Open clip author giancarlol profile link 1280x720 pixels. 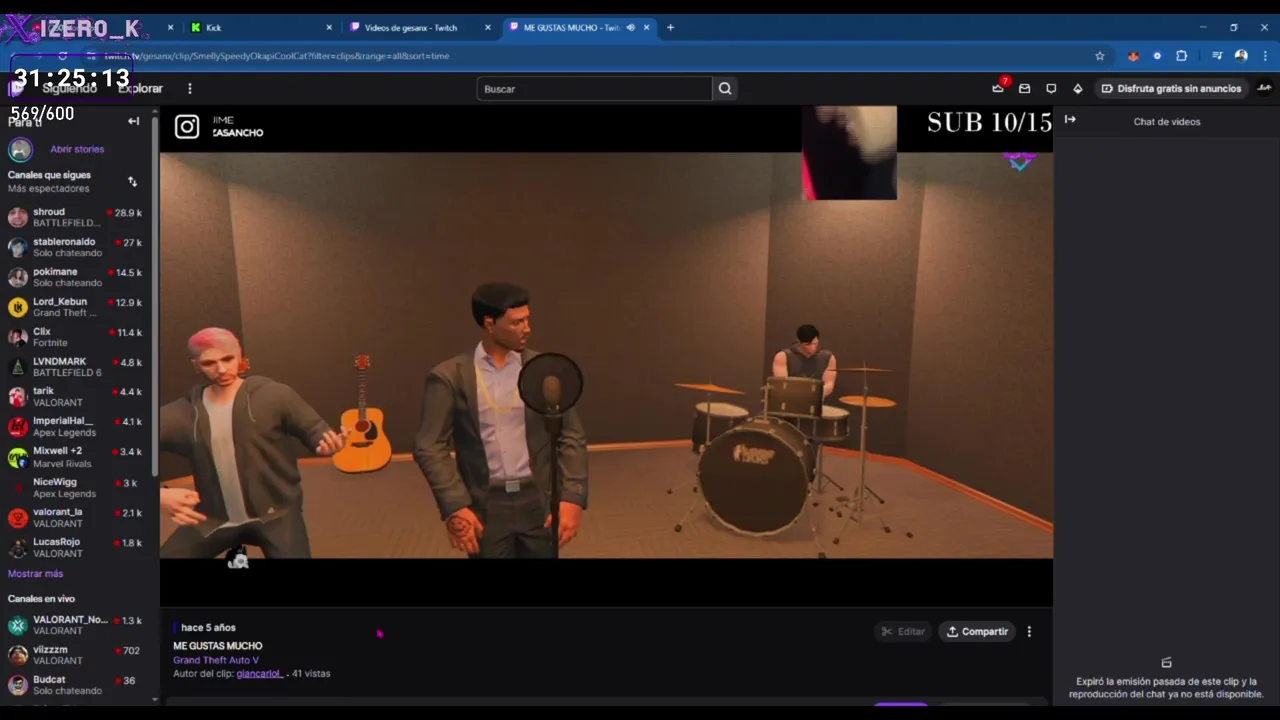tap(260, 674)
